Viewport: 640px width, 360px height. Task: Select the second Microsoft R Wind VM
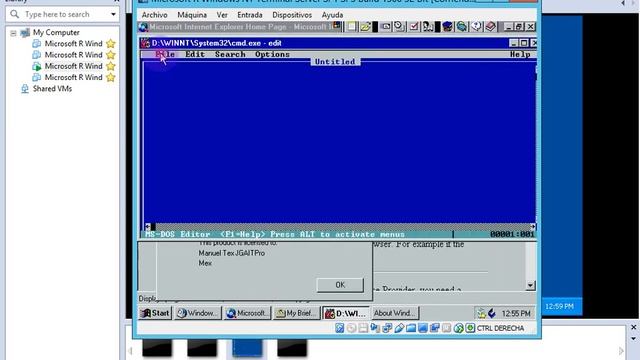tap(73, 55)
